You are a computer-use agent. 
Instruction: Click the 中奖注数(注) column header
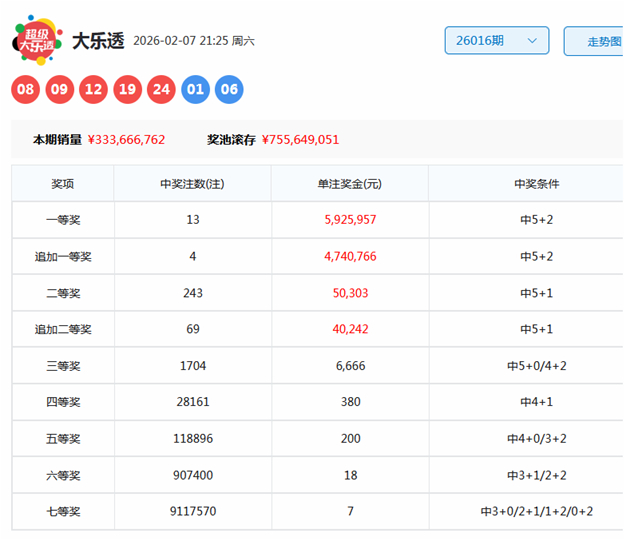pos(193,184)
